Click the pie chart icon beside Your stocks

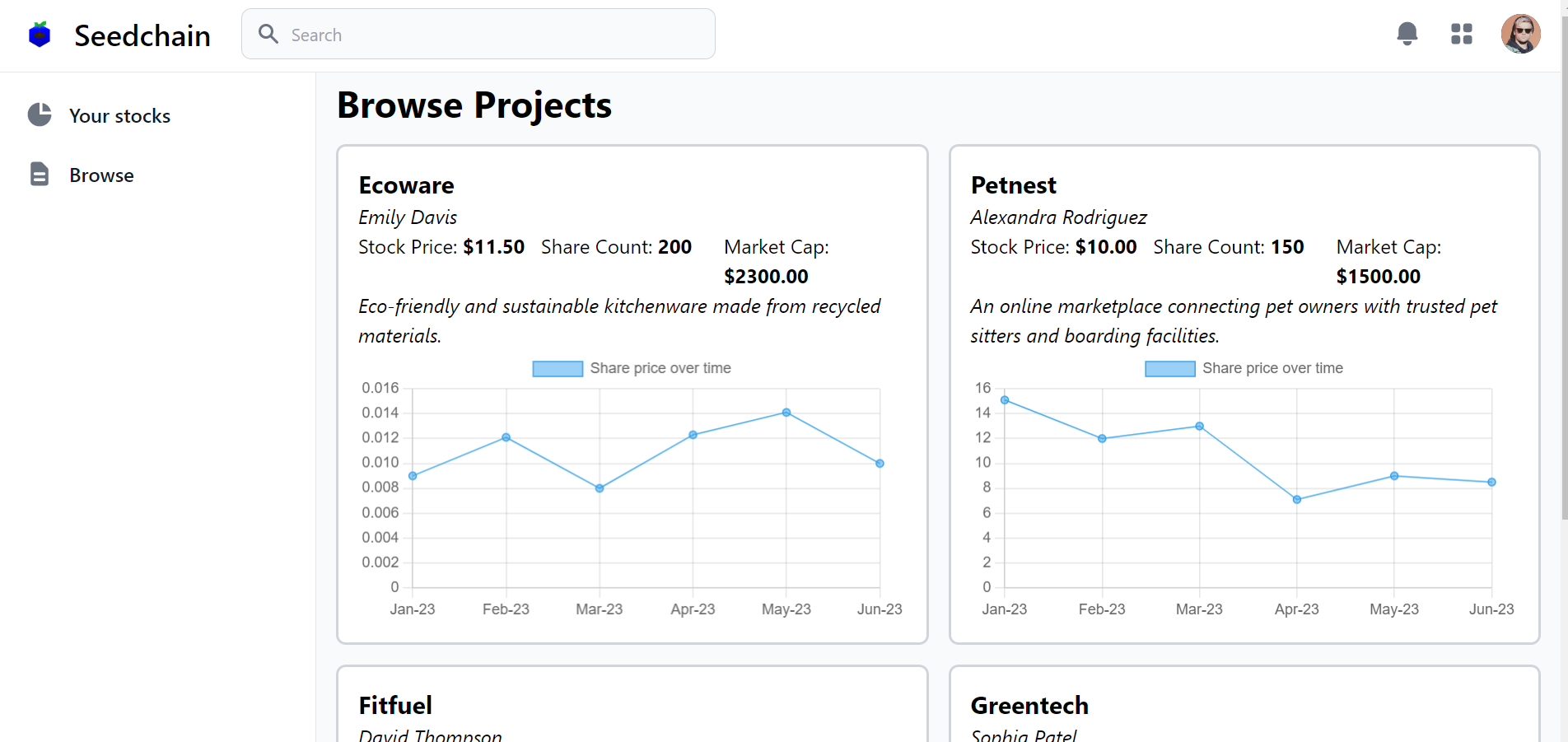(40, 114)
